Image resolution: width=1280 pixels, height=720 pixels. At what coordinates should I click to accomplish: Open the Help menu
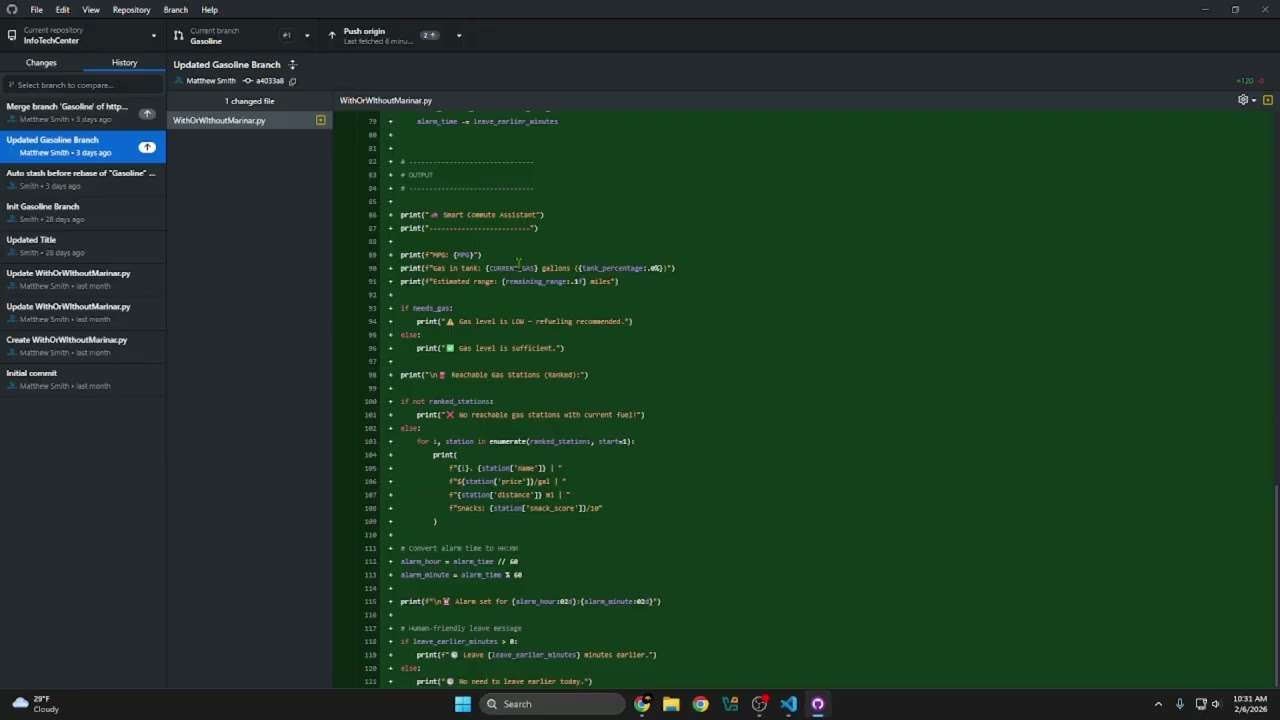209,10
